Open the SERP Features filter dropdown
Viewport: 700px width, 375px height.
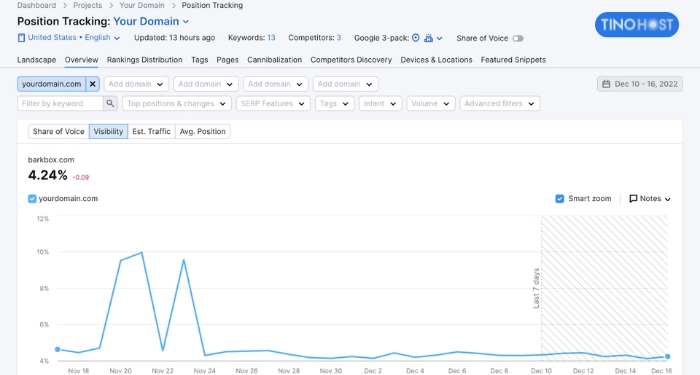[x=273, y=104]
